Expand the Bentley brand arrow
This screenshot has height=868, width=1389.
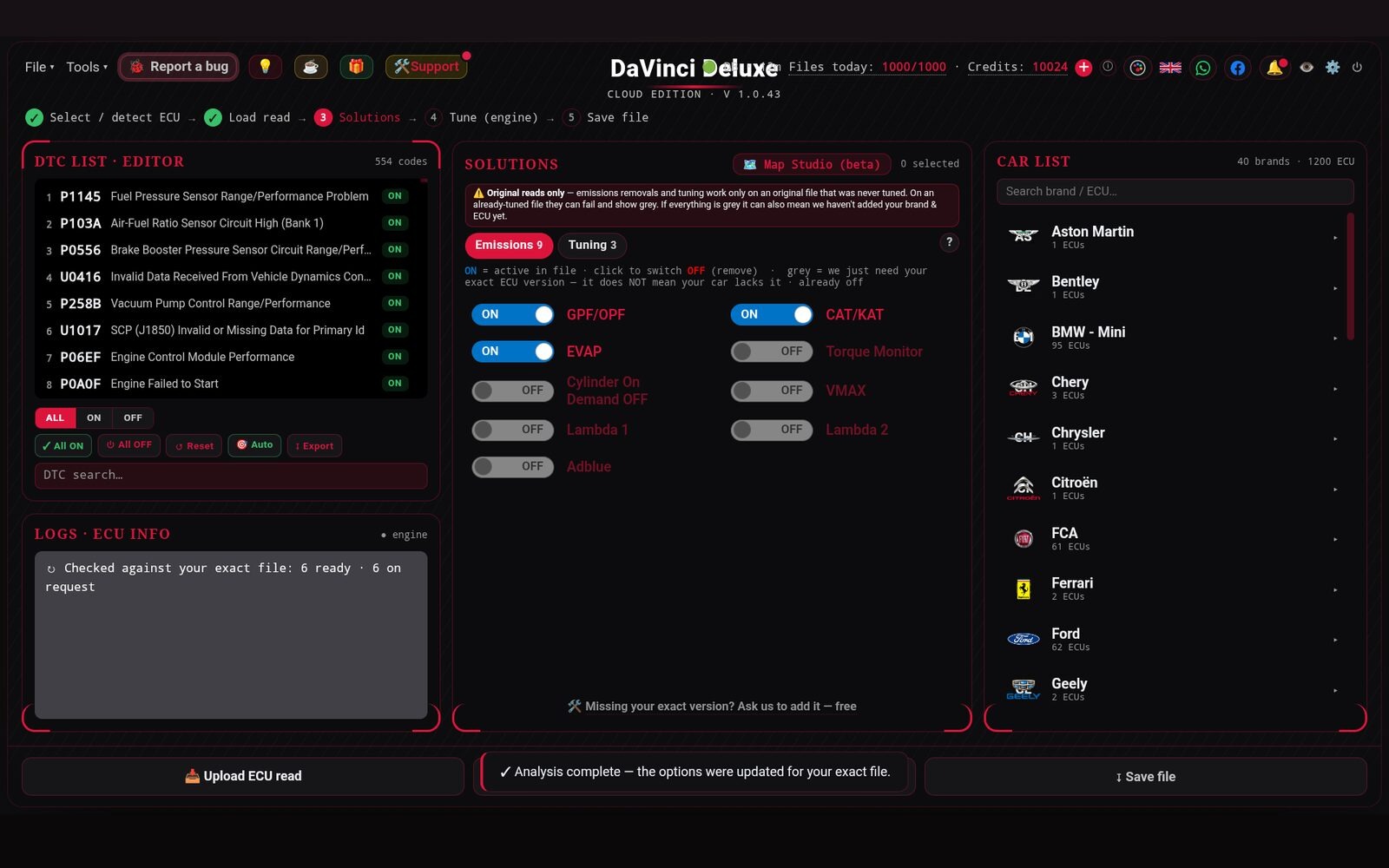(x=1335, y=287)
